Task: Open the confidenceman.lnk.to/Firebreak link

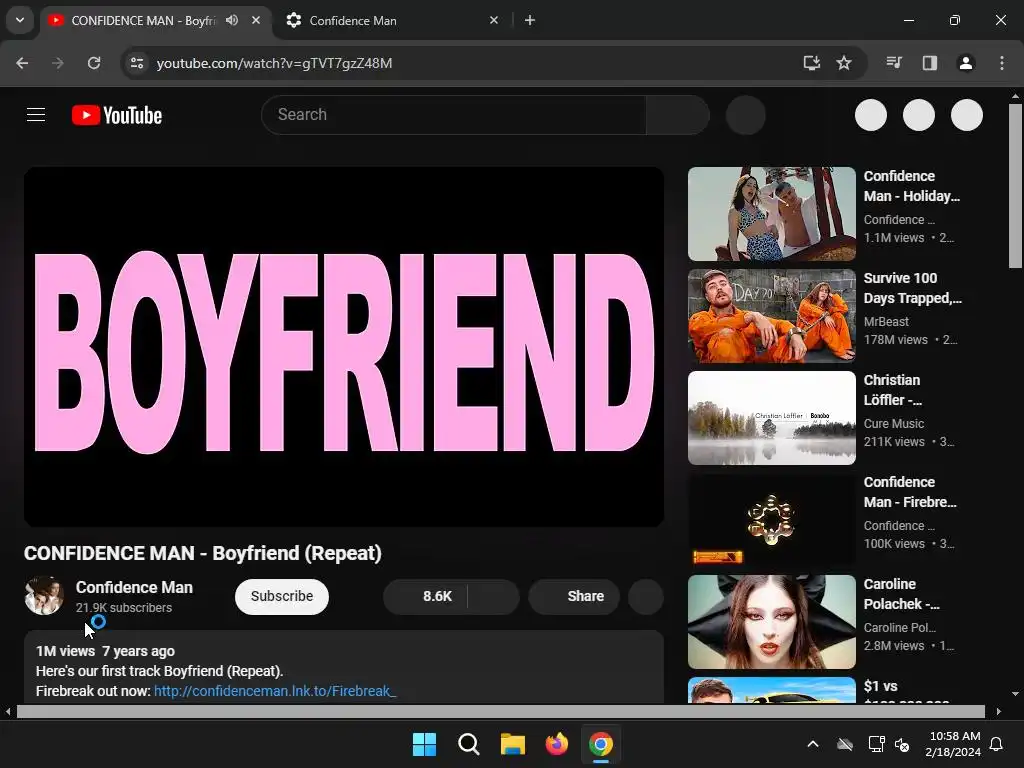Action: pos(275,691)
